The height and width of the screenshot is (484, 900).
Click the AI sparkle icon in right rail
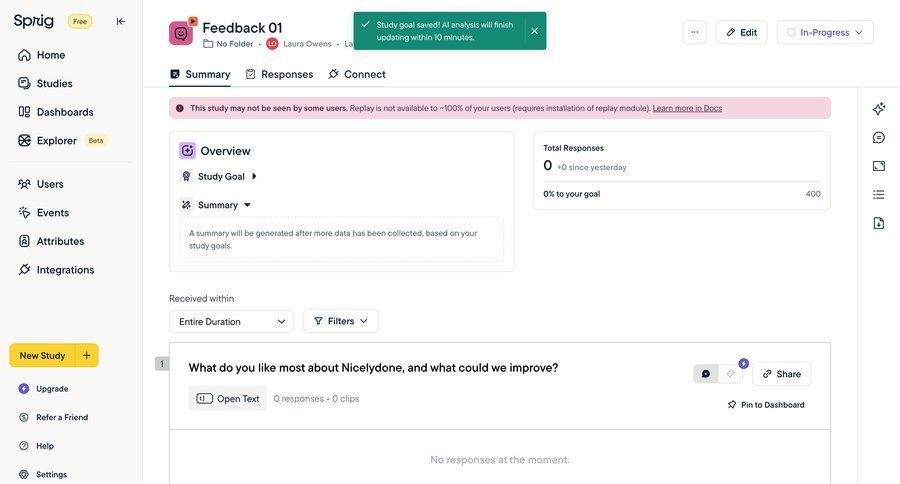pos(879,109)
